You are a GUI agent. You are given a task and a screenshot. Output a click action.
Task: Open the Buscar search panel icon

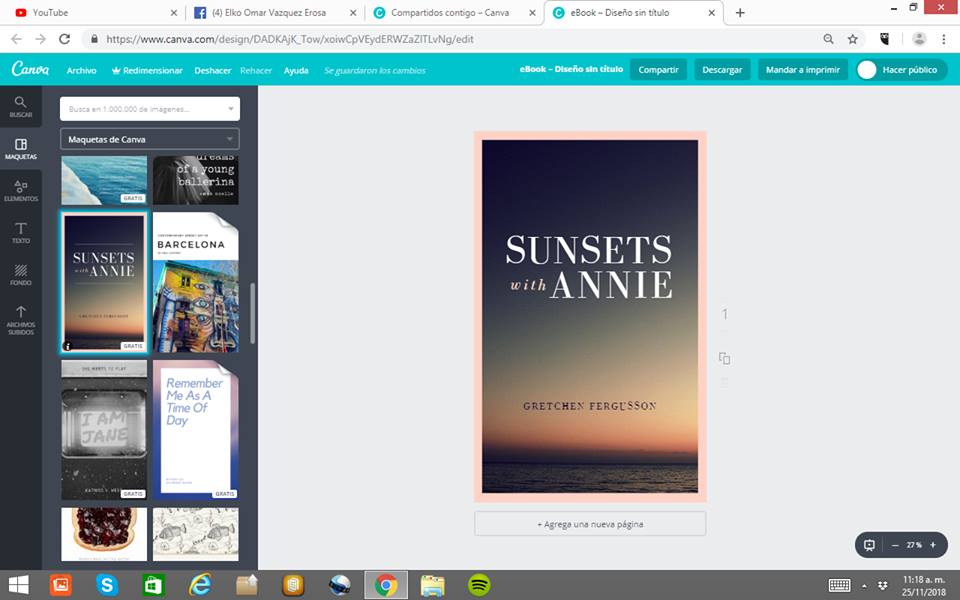click(x=20, y=106)
